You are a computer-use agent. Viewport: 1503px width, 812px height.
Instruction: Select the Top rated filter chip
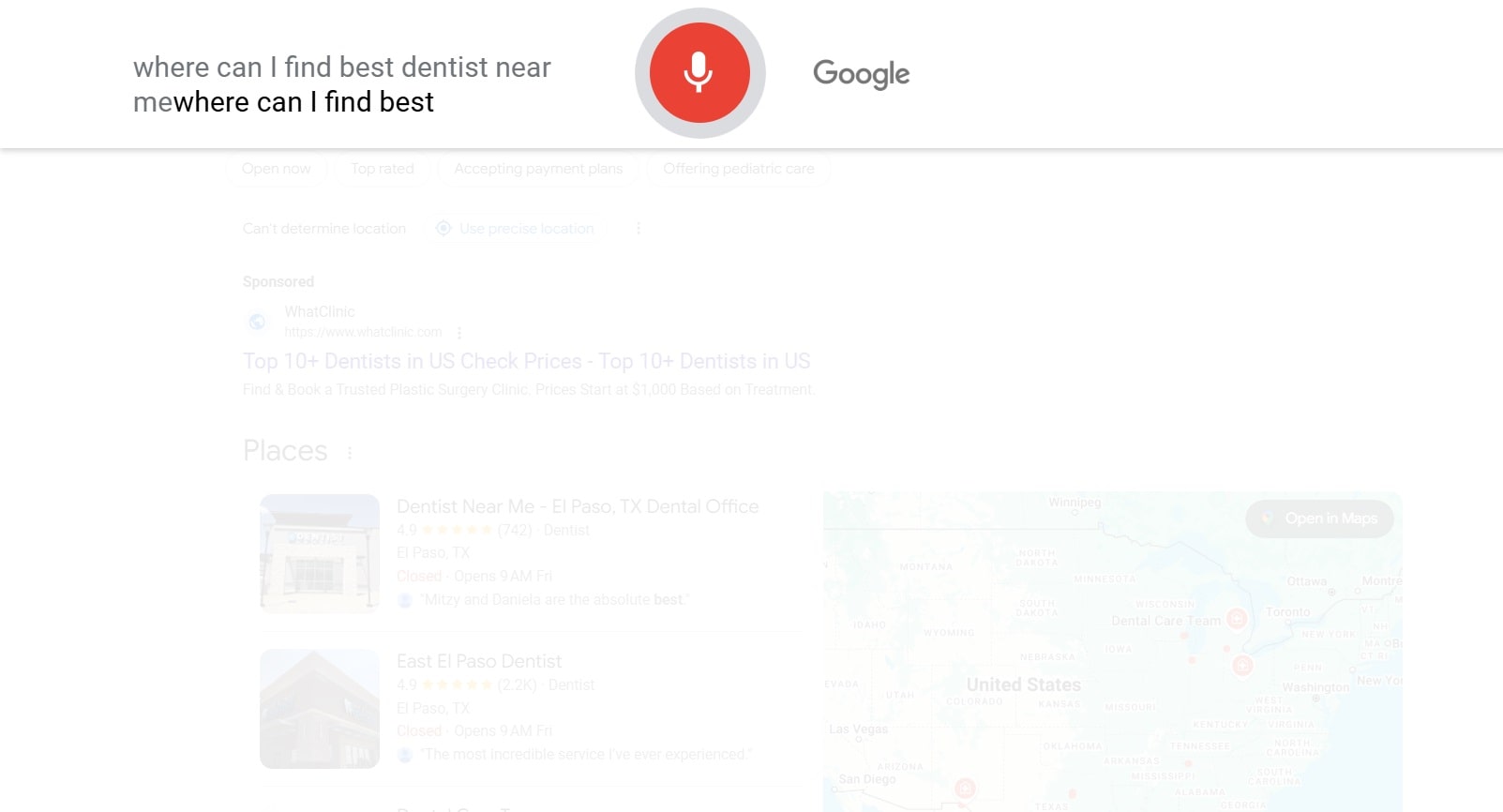(383, 169)
